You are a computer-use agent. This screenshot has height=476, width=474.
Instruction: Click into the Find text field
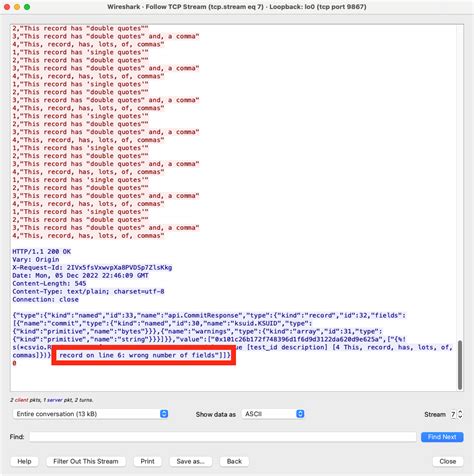(222, 437)
